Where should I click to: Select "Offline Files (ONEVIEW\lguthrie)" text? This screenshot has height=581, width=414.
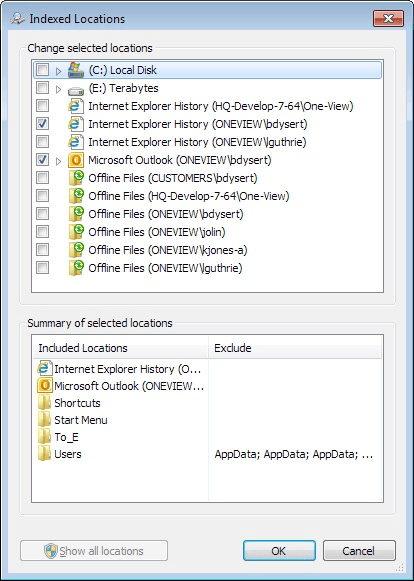pyautogui.click(x=165, y=268)
